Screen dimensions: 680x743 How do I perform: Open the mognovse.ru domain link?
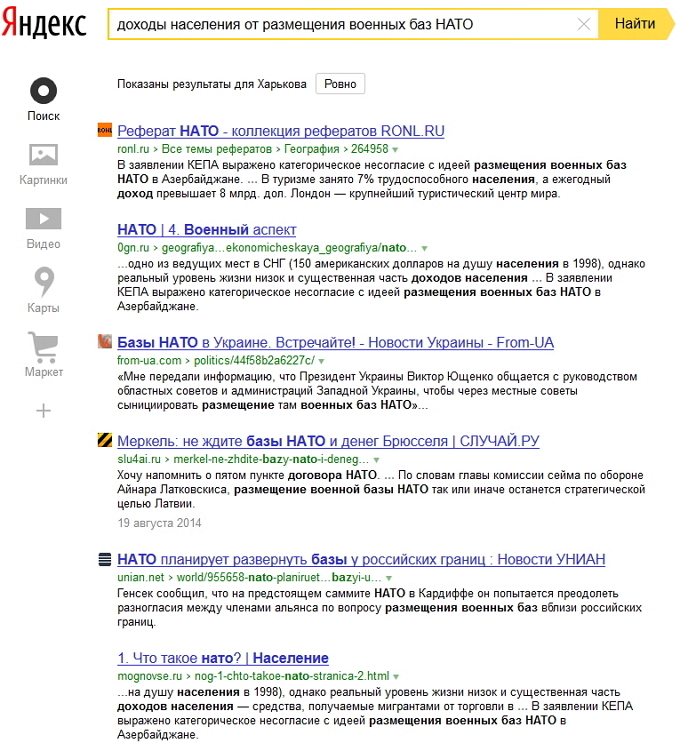click(150, 676)
